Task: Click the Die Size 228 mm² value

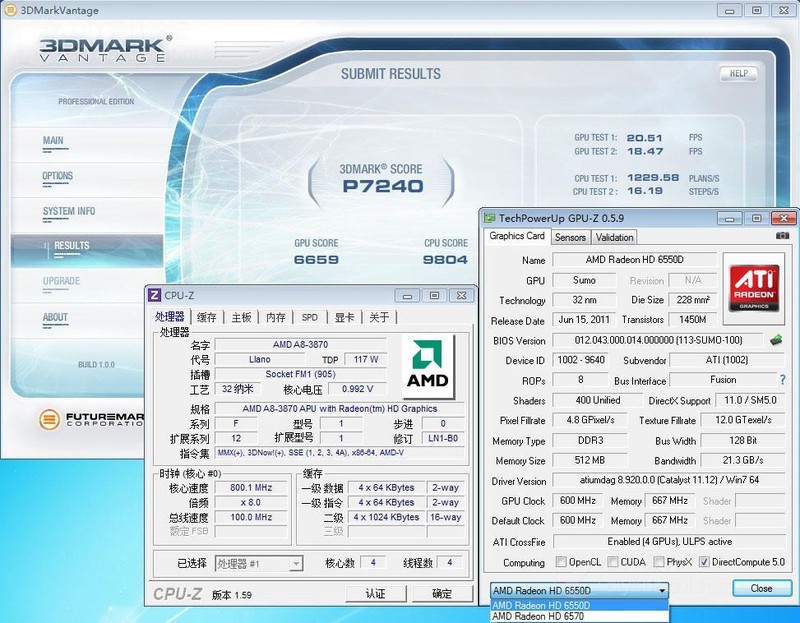Action: coord(693,300)
